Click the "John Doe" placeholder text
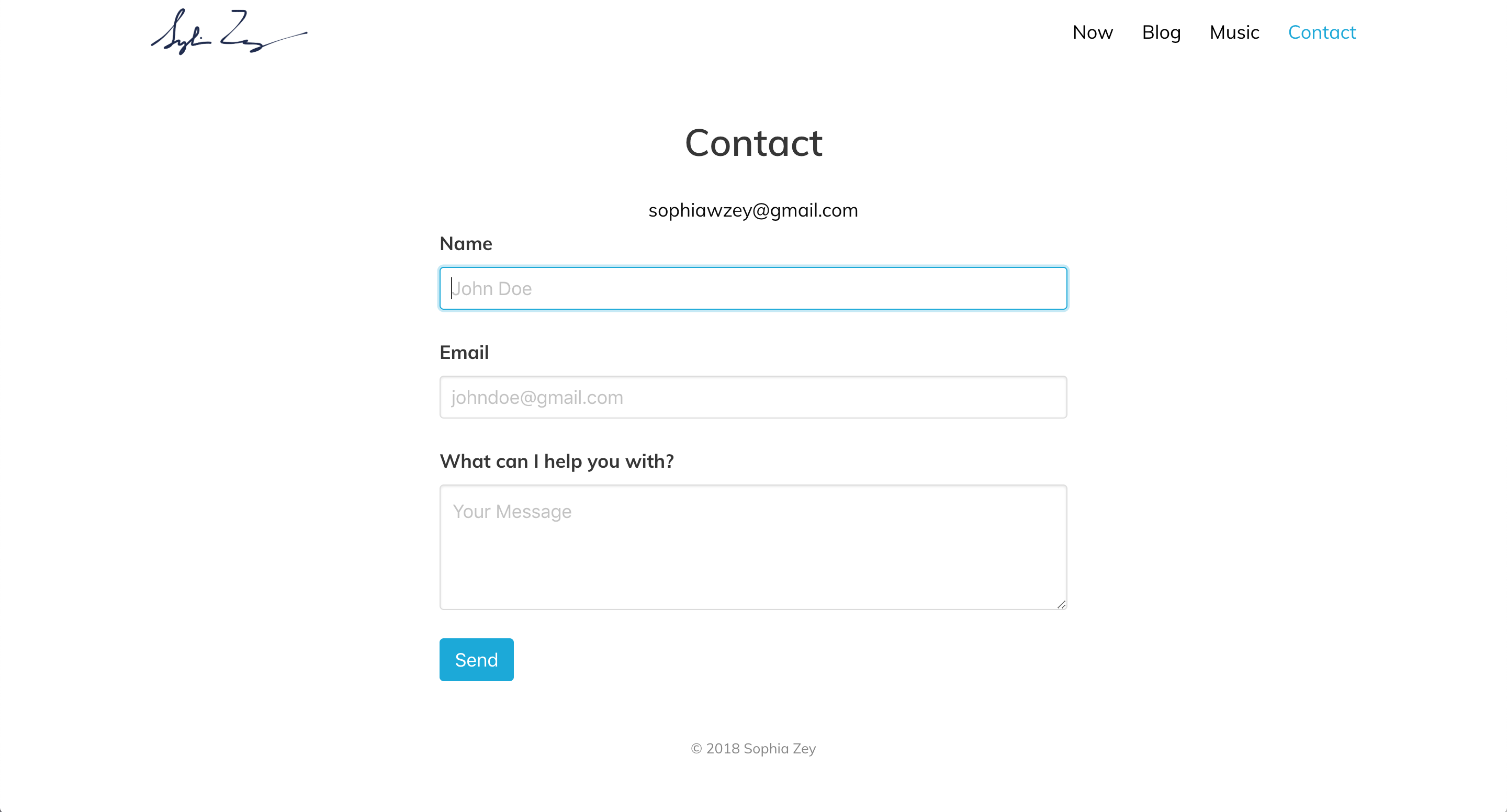Image resolution: width=1507 pixels, height=812 pixels. (x=492, y=288)
